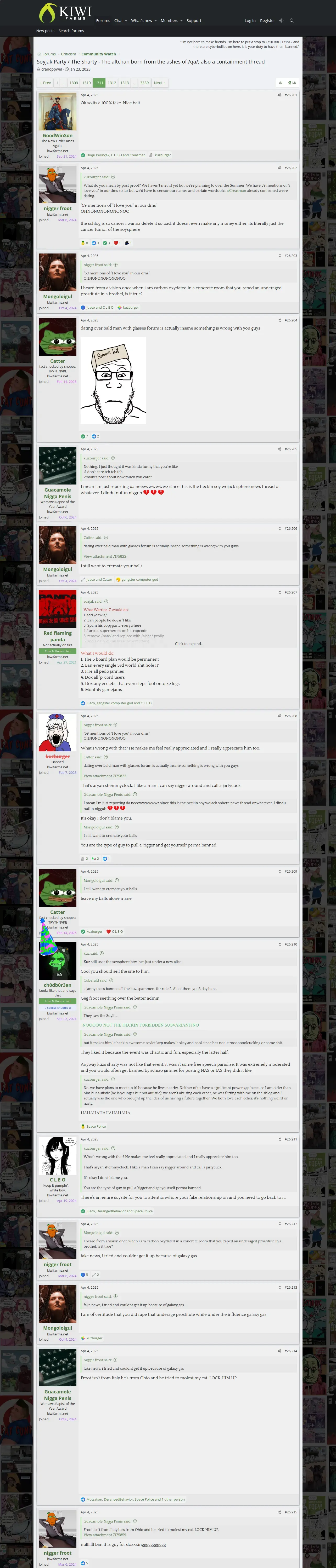Select page 1313 in pagination
Image resolution: width=336 pixels, height=1568 pixels.
[124, 83]
